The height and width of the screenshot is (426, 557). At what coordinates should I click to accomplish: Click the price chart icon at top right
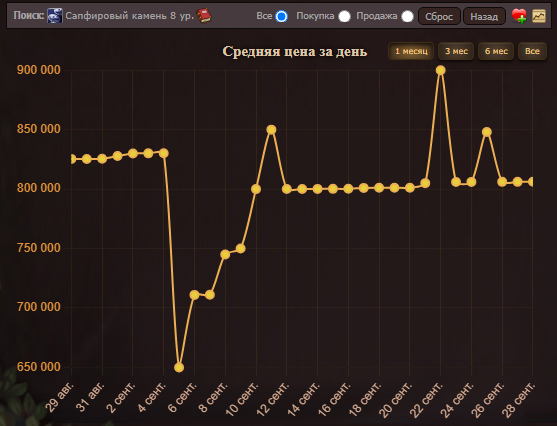pyautogui.click(x=539, y=16)
